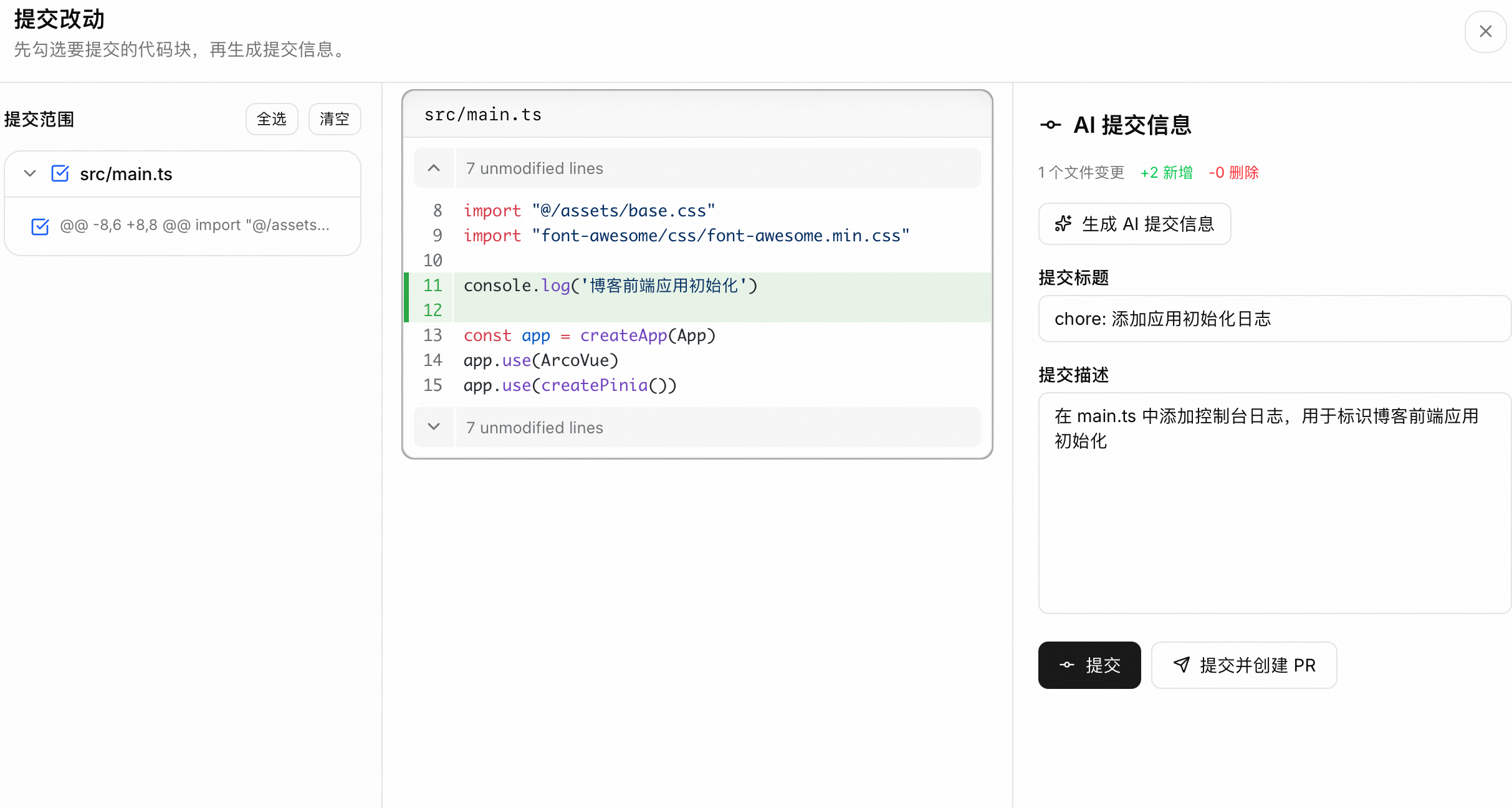Click the commit icon inside black 提交 button
This screenshot has width=1512, height=808.
coord(1067,665)
